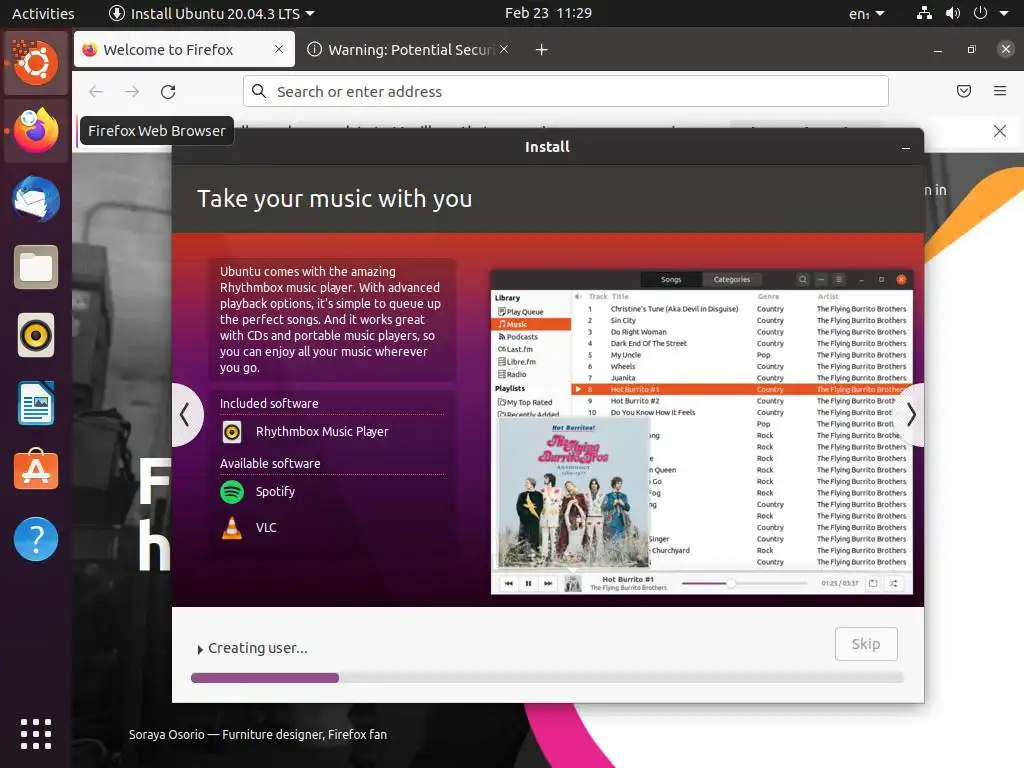Image resolution: width=1024 pixels, height=768 pixels.
Task: Open Thunderbird Mail from the dock
Action: (x=36, y=199)
